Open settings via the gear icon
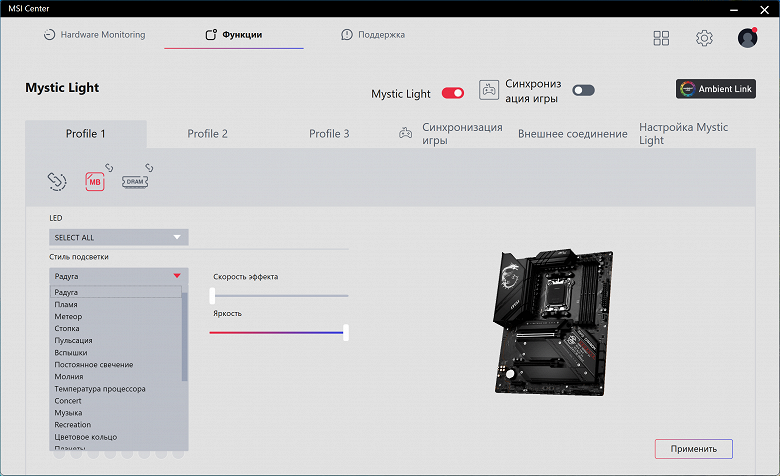 (x=704, y=38)
